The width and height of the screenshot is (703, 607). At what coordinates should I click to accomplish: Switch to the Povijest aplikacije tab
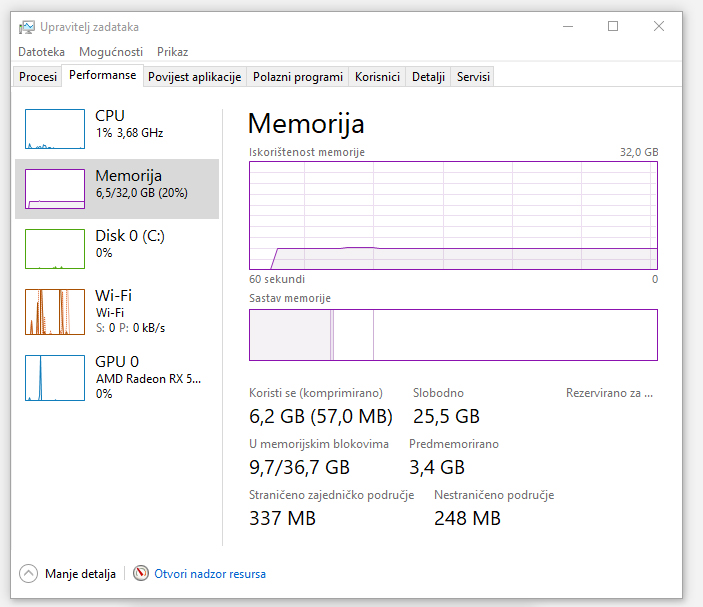tap(194, 77)
